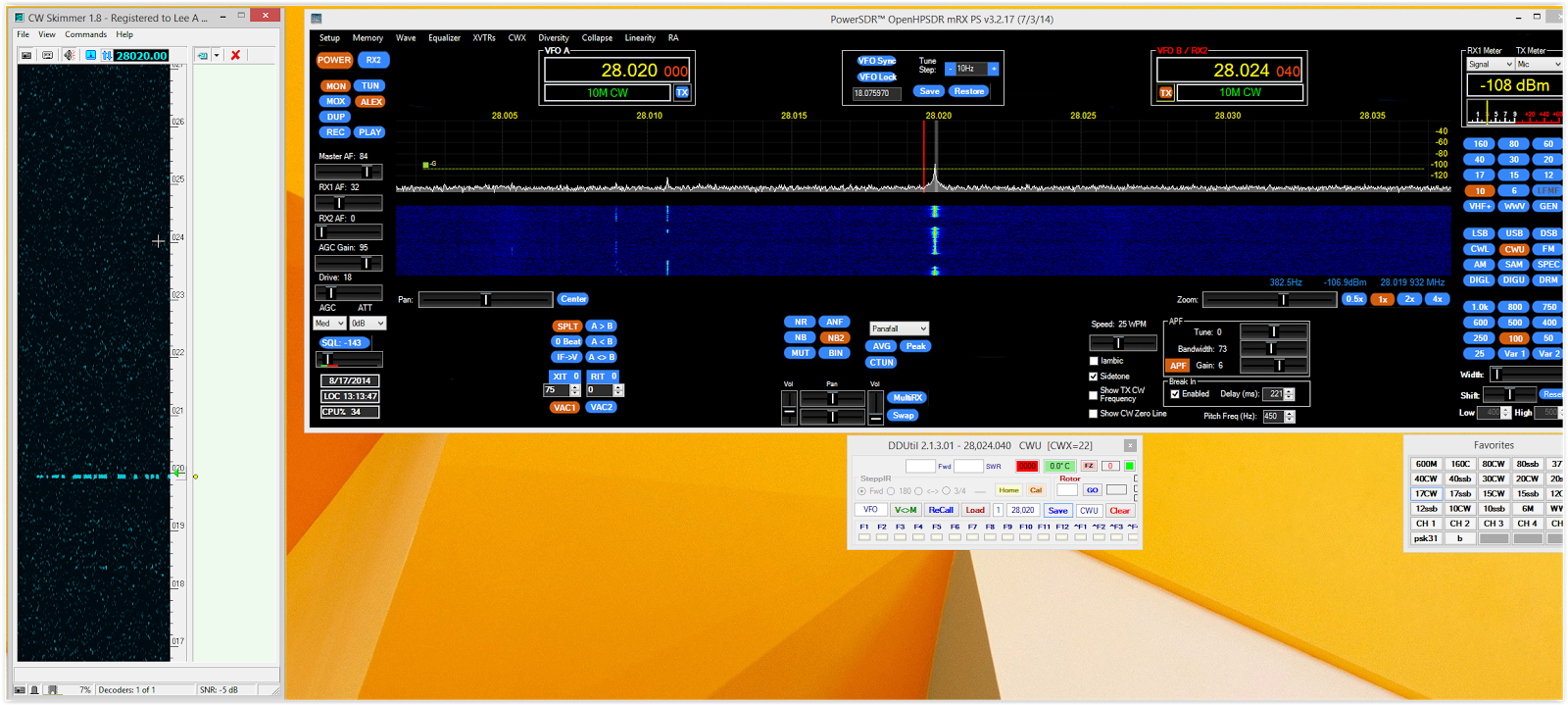Viewport: 1568px width, 705px height.
Task: Toggle the MOX transmit button
Action: (336, 101)
